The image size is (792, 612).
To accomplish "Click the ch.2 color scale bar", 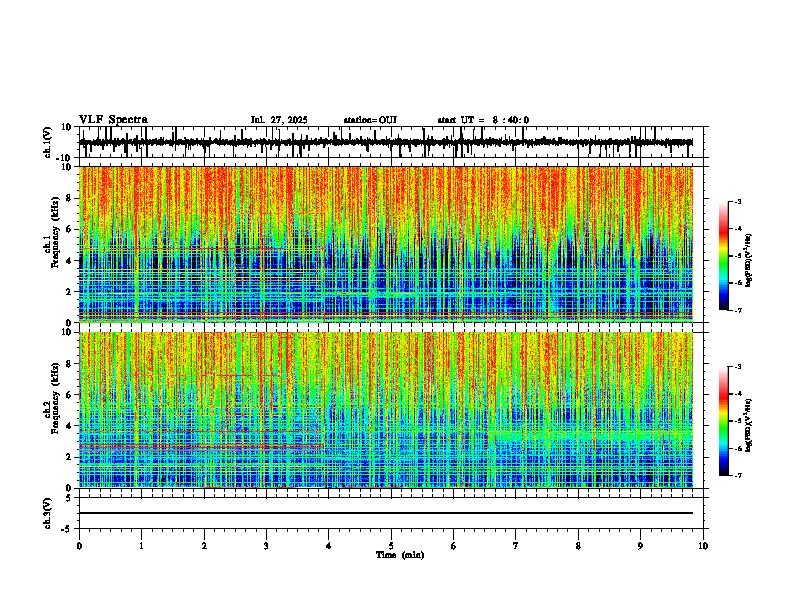I will click(x=724, y=421).
